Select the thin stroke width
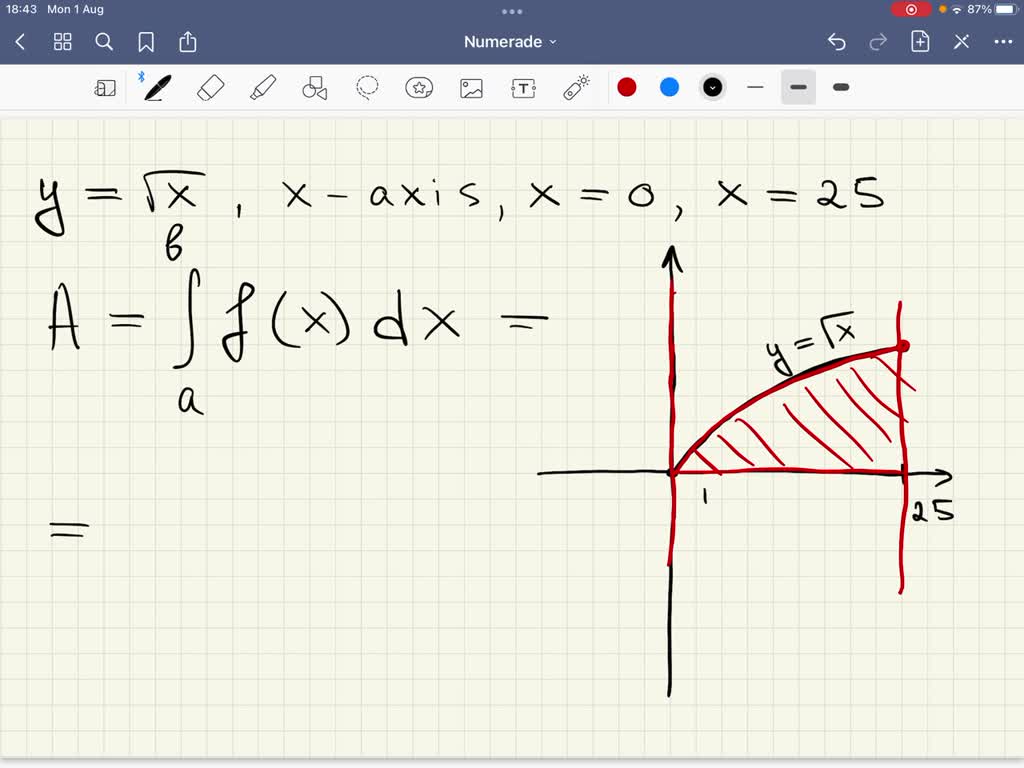 point(756,87)
